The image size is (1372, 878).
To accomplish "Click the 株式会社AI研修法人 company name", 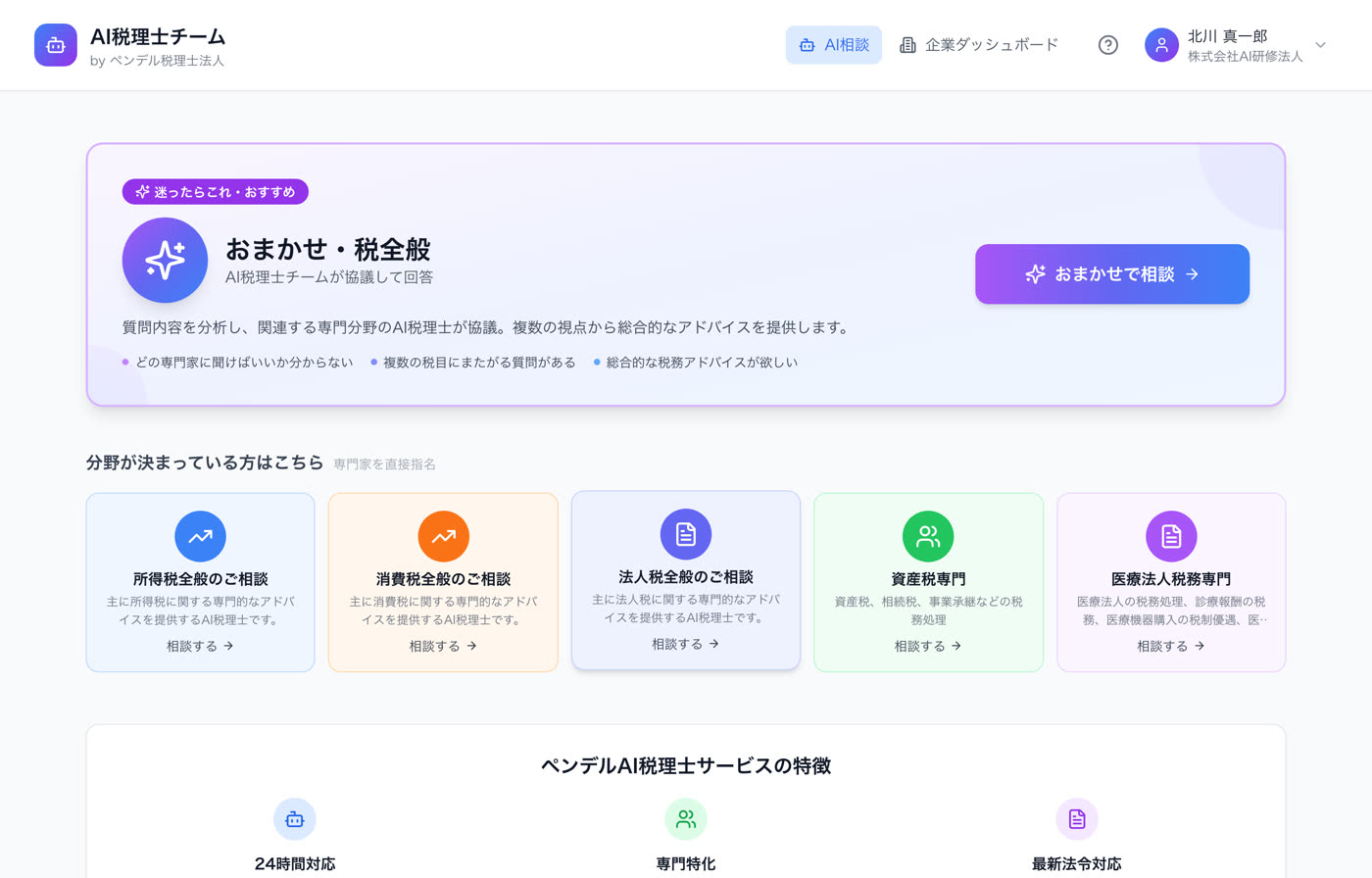I will click(x=1246, y=57).
